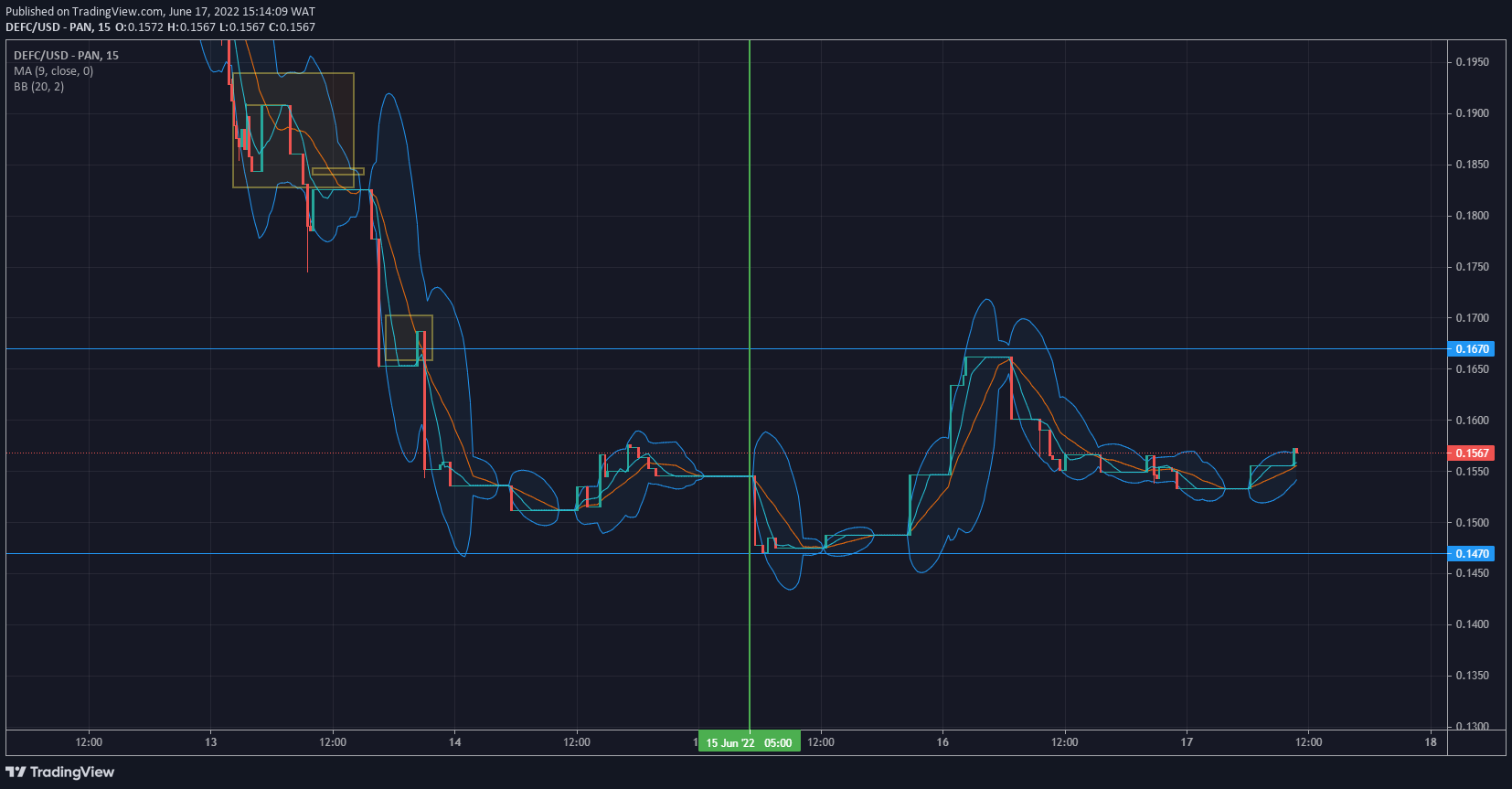Screen dimensions: 1512x789
Task: Click the 0.1800 price axis value
Action: [x=1473, y=216]
